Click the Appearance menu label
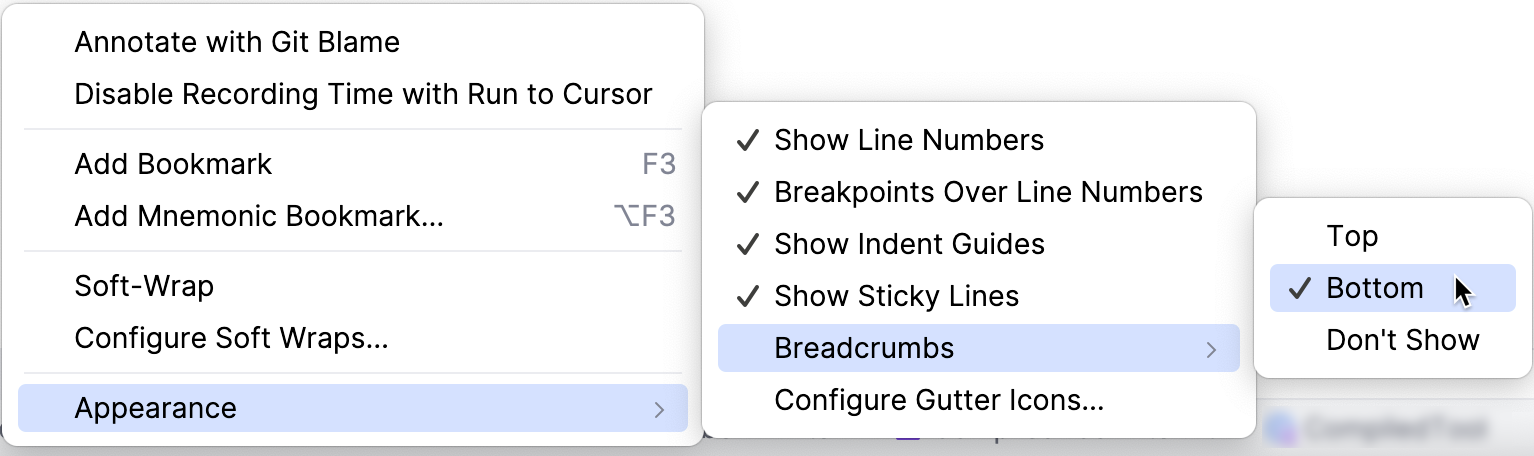Viewport: 1534px width, 456px height. click(x=155, y=408)
